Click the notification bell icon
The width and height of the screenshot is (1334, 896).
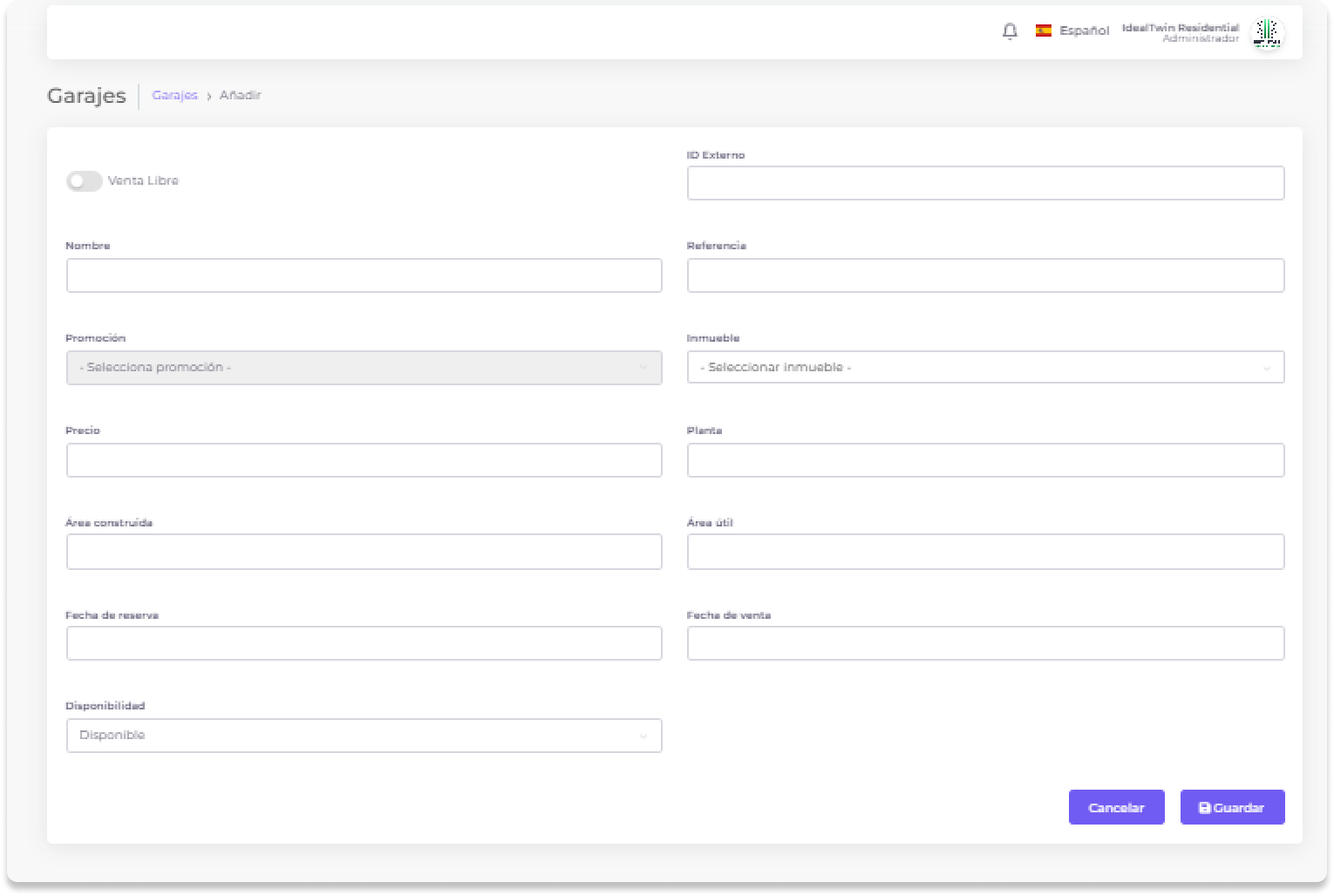[1010, 31]
